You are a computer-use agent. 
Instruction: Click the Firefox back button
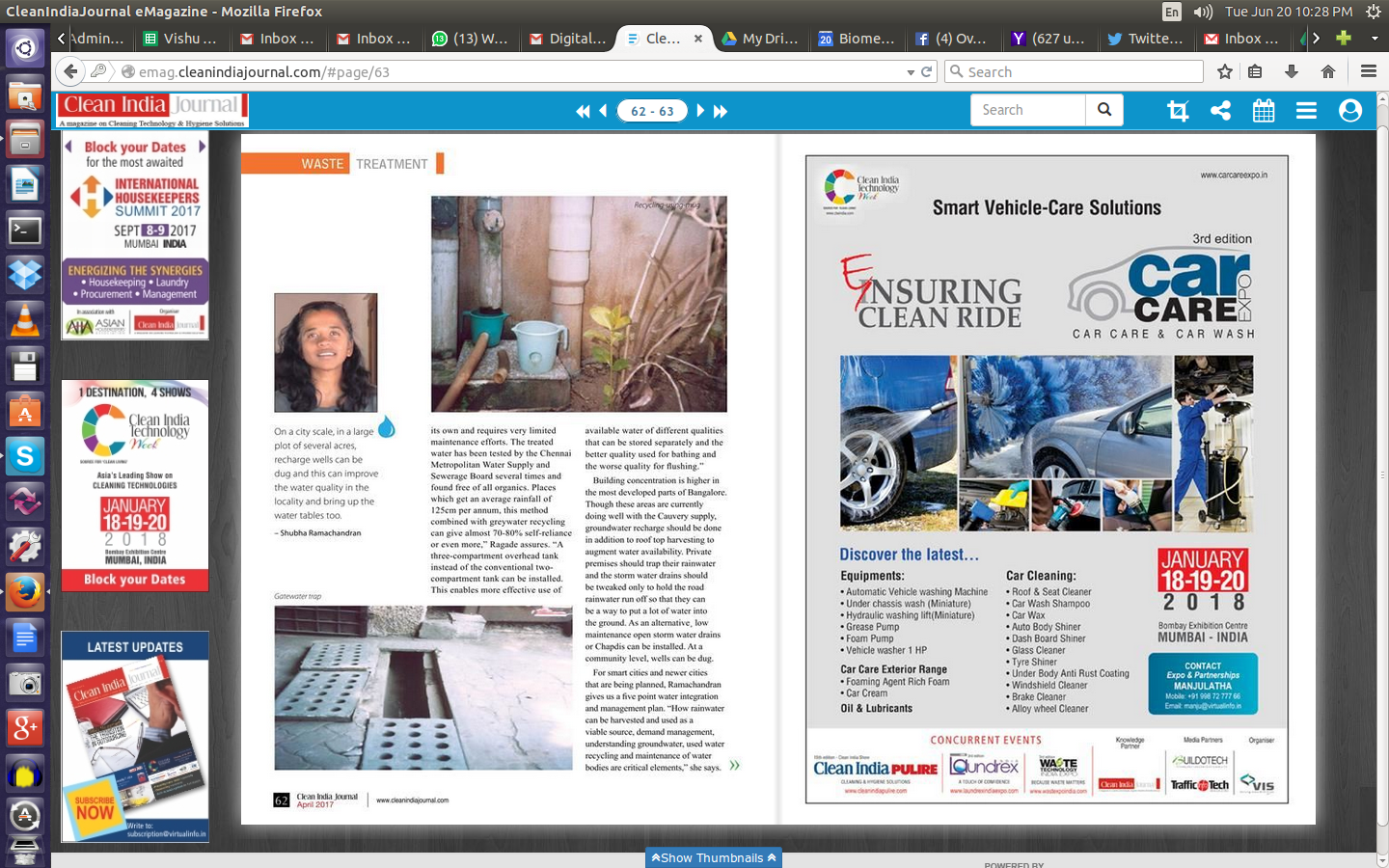[x=70, y=71]
